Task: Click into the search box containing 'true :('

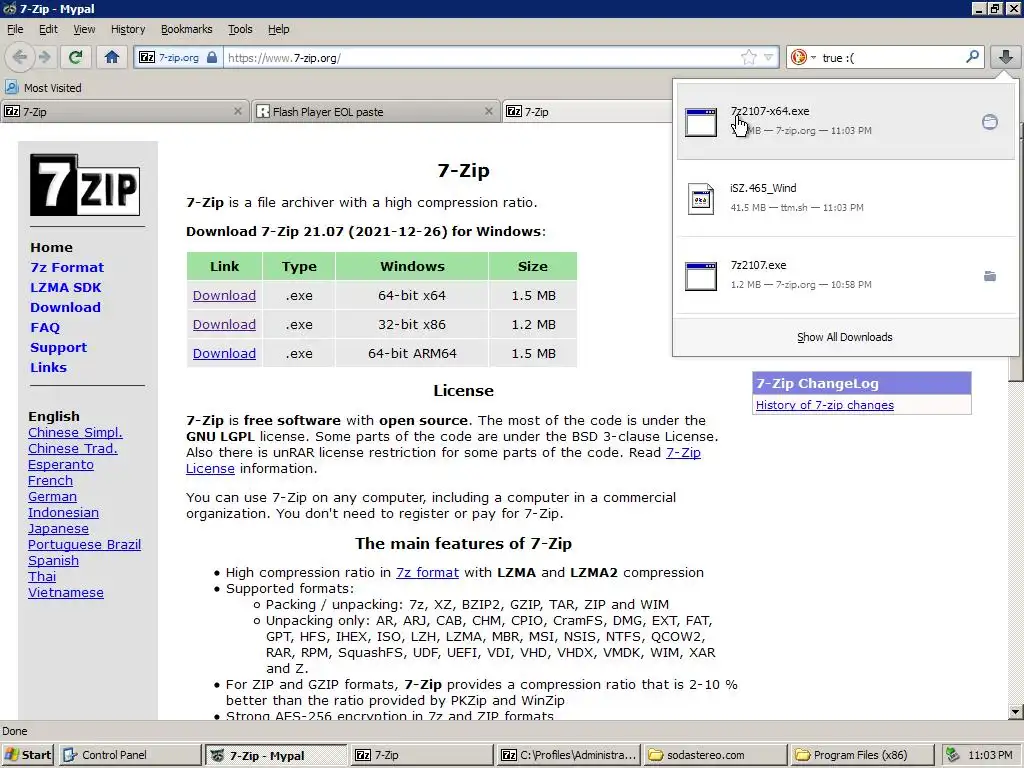Action: click(x=891, y=57)
